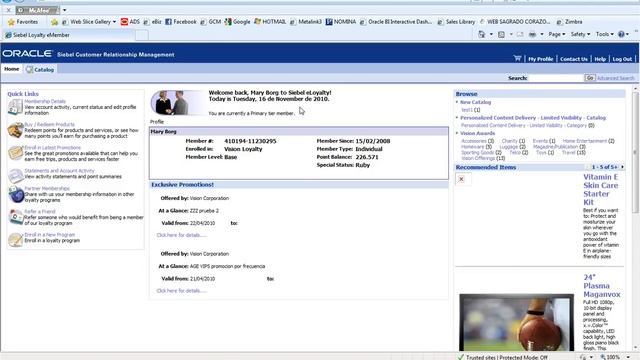
Task: Open the Travel category link
Action: point(569,152)
